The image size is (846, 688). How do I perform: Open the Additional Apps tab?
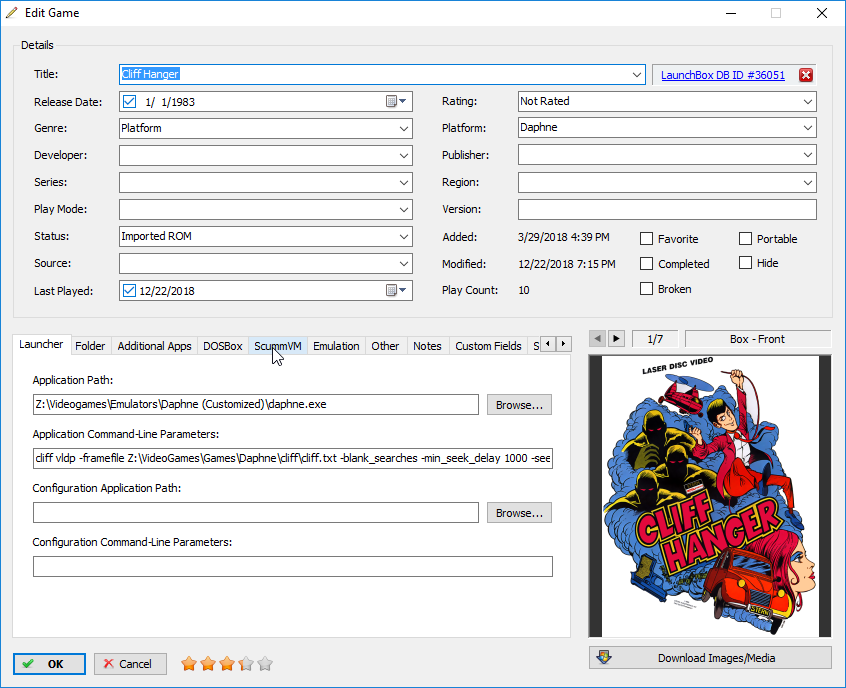154,346
